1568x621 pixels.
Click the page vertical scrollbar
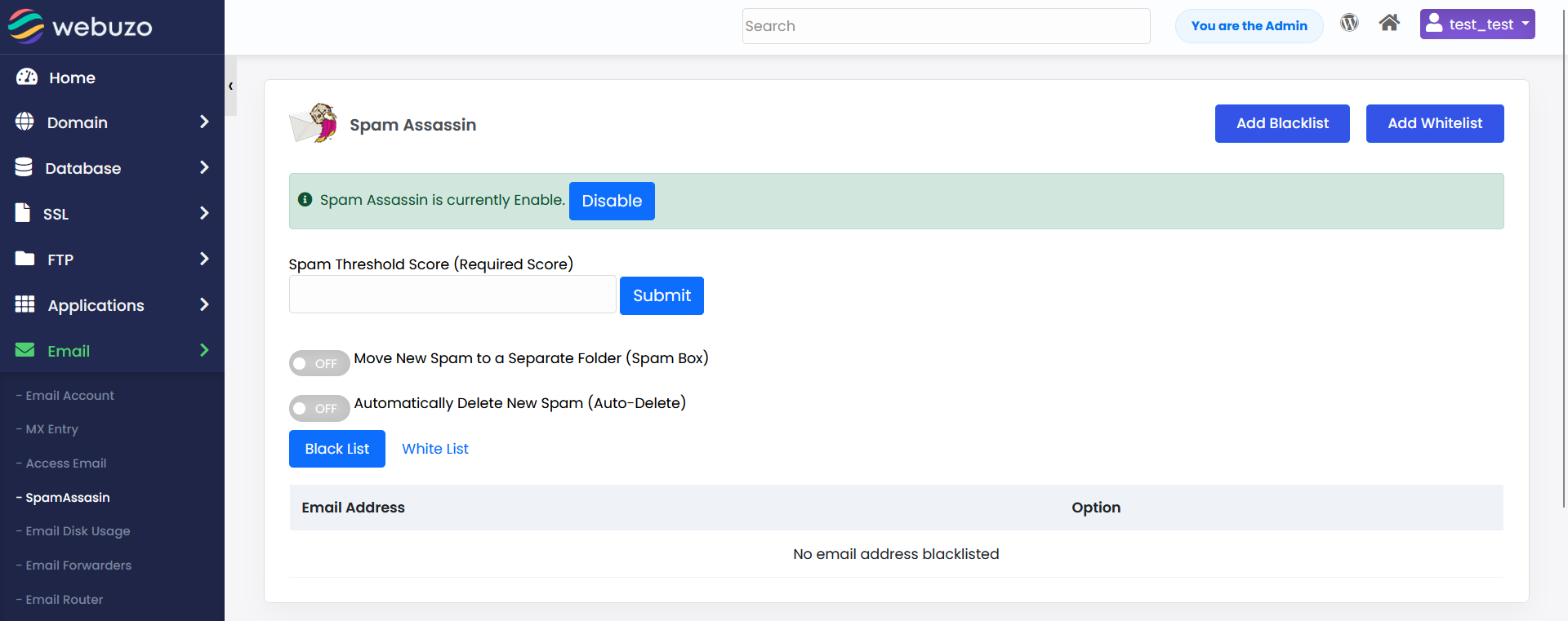[x=1563, y=257]
